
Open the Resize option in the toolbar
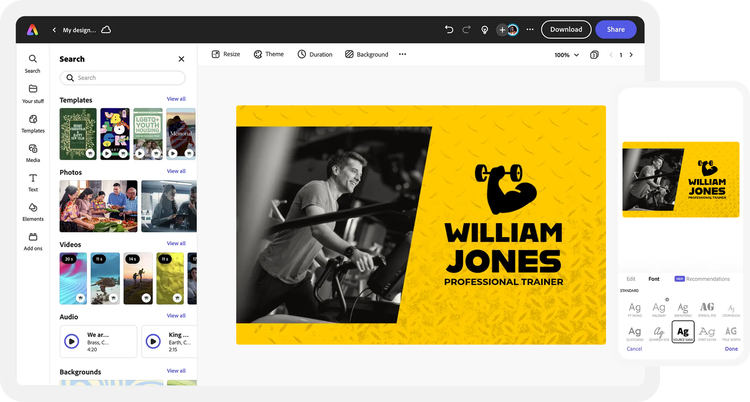coord(225,54)
